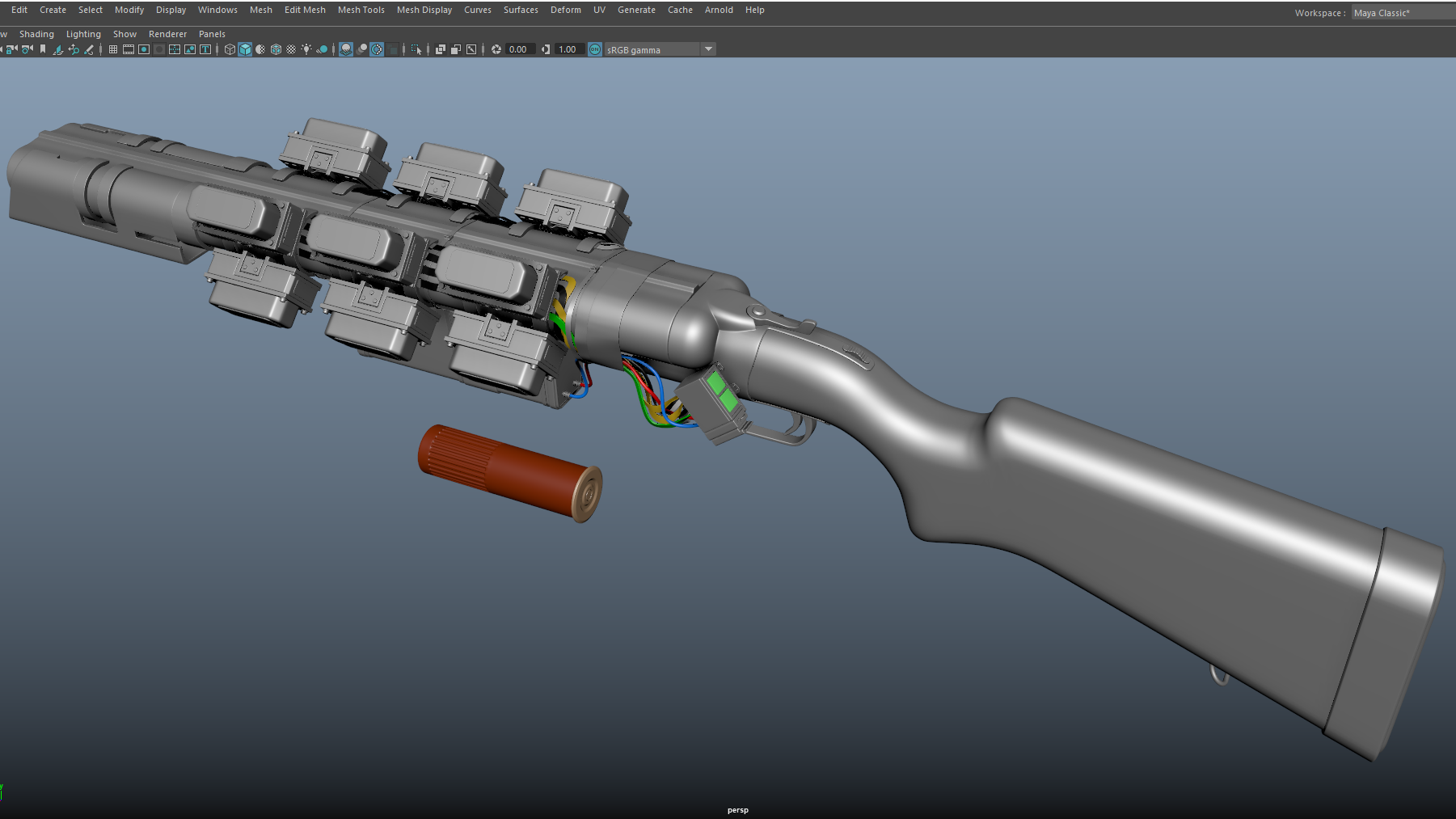Click Use All Lights bulb icon

click(x=306, y=49)
